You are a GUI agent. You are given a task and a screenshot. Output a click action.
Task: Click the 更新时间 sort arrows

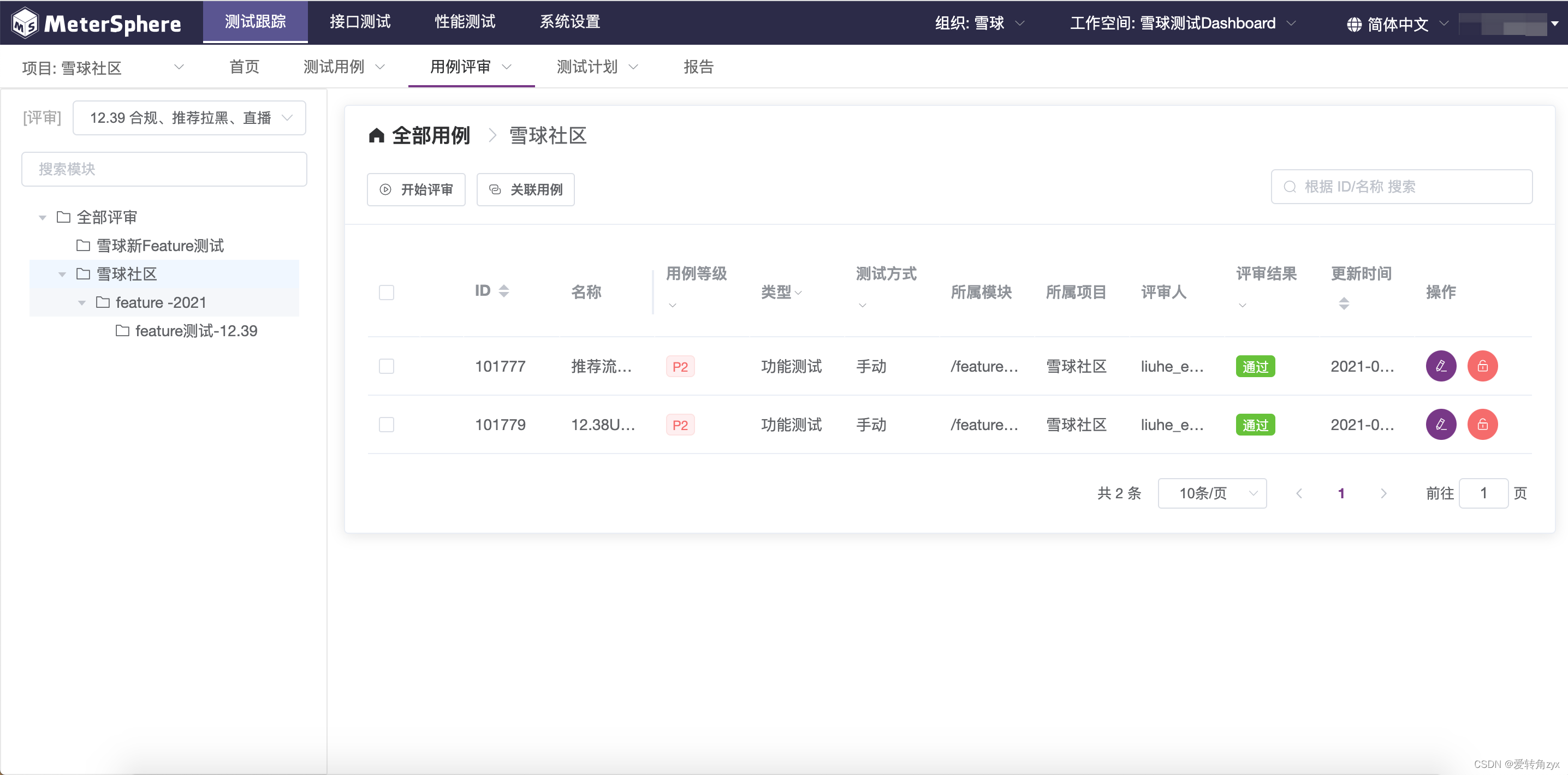[1344, 303]
